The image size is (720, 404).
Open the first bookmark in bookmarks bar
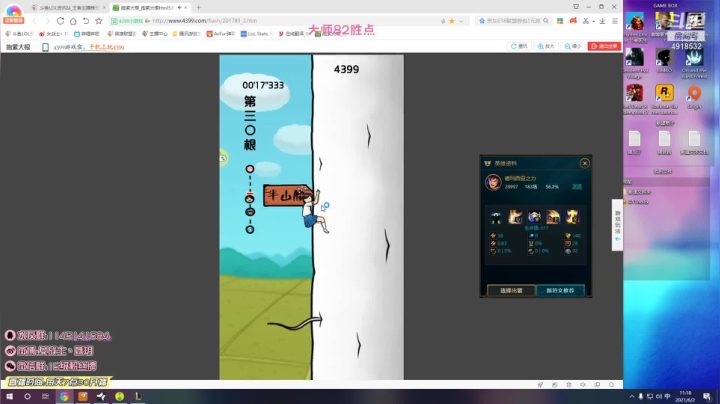coord(19,34)
